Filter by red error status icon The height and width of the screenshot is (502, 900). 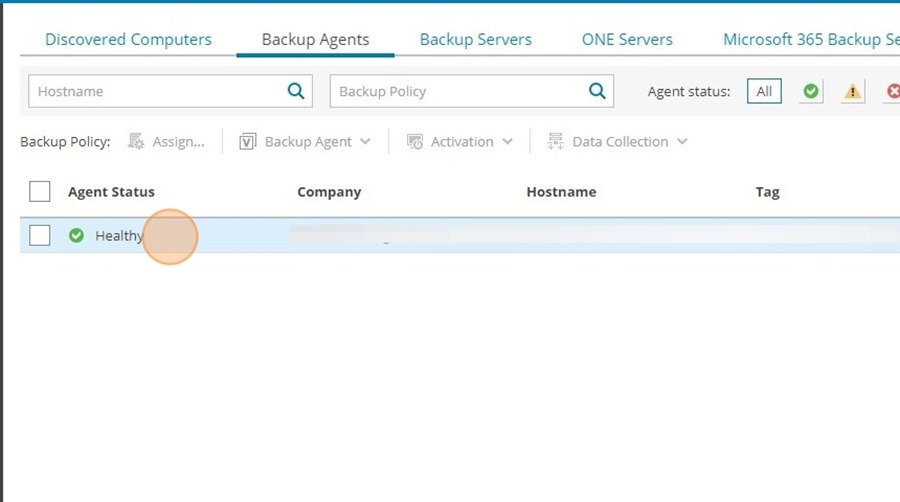coord(893,91)
